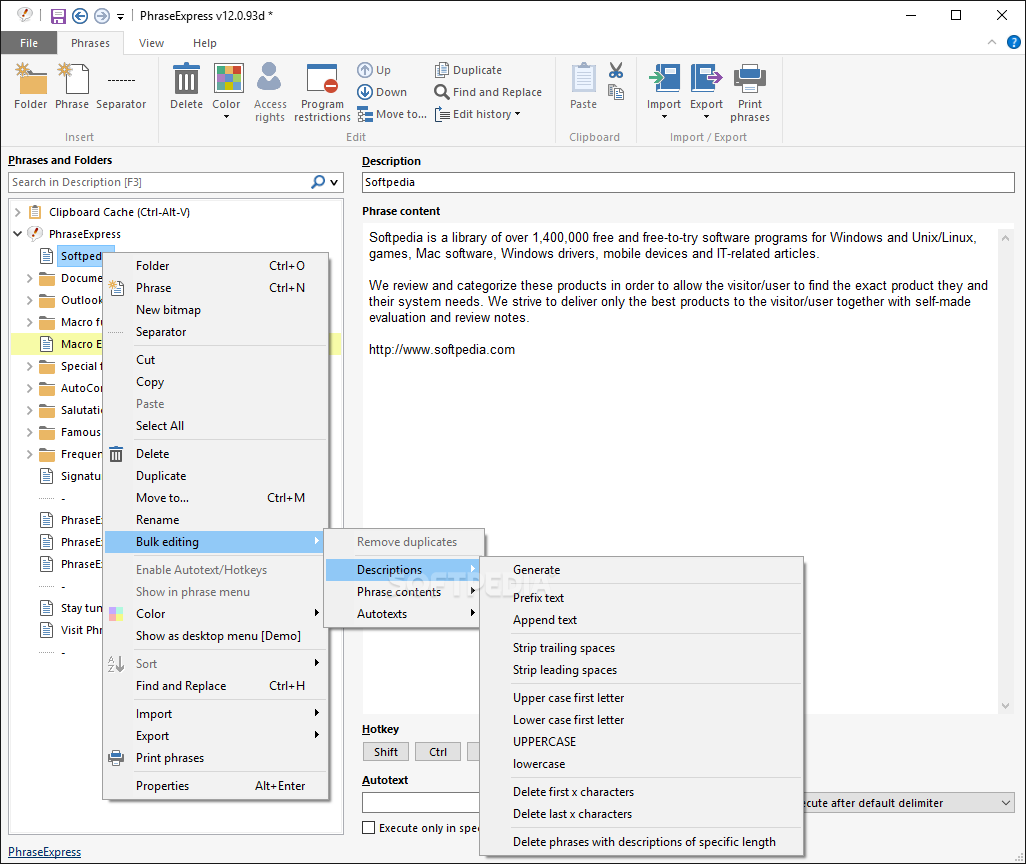The width and height of the screenshot is (1026, 864).
Task: Open the default delimiter combo box
Action: pyautogui.click(x=909, y=803)
